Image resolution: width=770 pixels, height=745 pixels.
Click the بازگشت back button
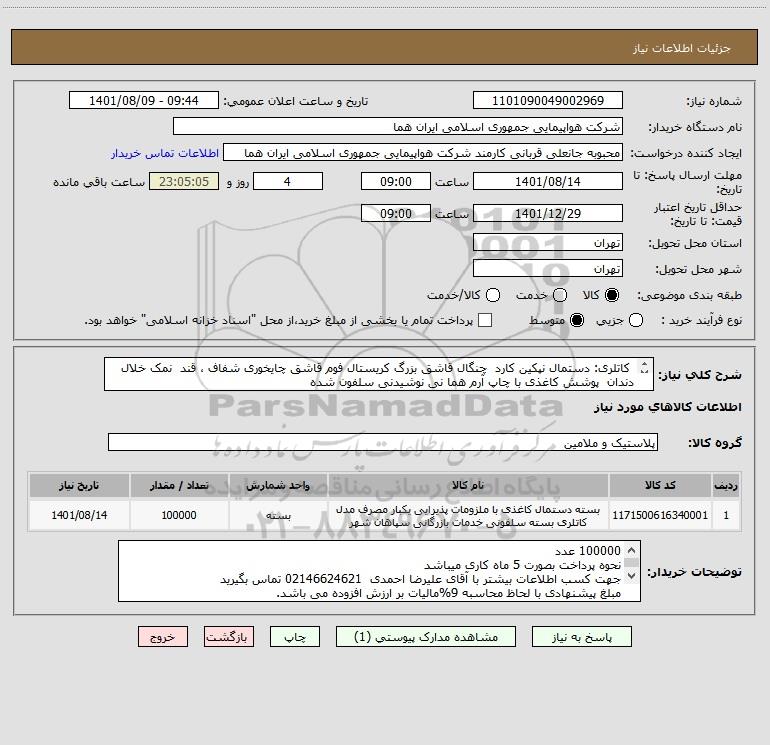point(229,637)
